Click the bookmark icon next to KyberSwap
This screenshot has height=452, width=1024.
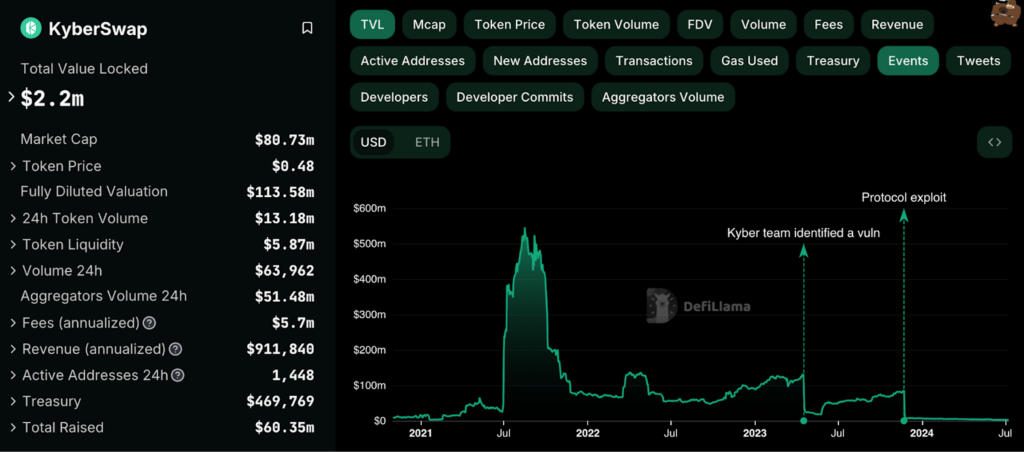tap(307, 28)
